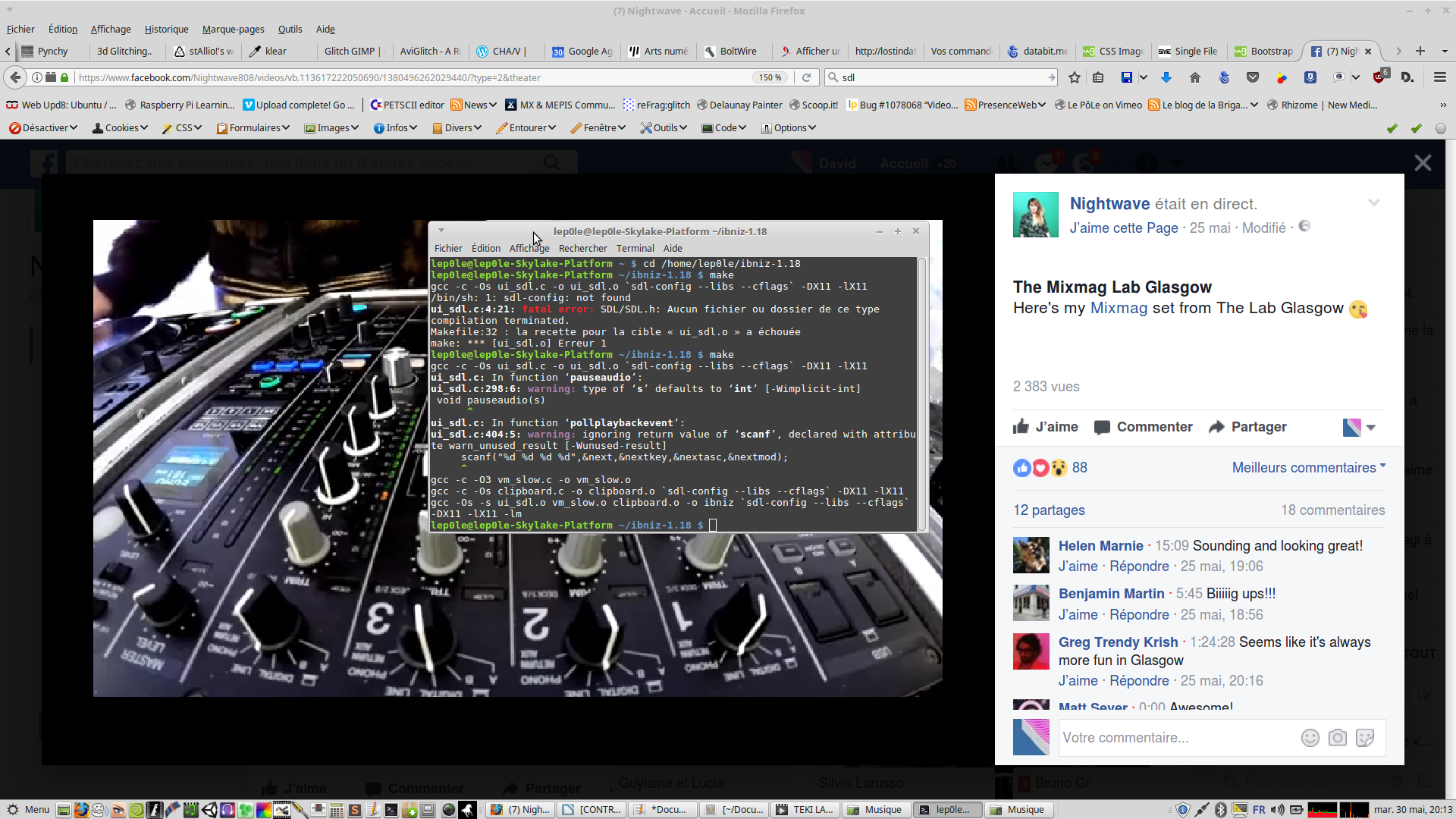Open the Firefox downloads arrow
Image resolution: width=1456 pixels, height=819 pixels.
tap(1166, 77)
